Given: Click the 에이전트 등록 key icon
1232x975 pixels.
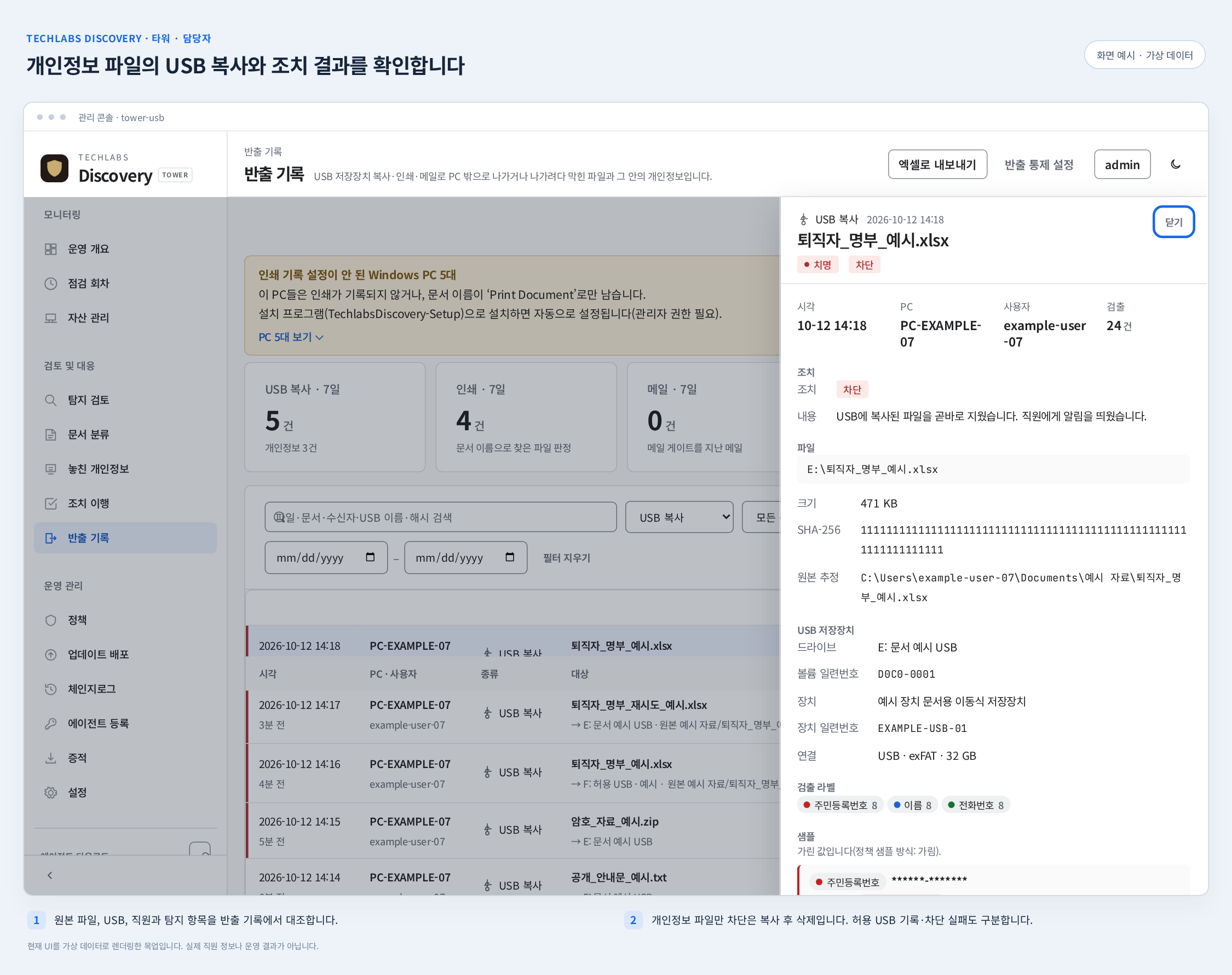Looking at the screenshot, I should click(x=51, y=723).
